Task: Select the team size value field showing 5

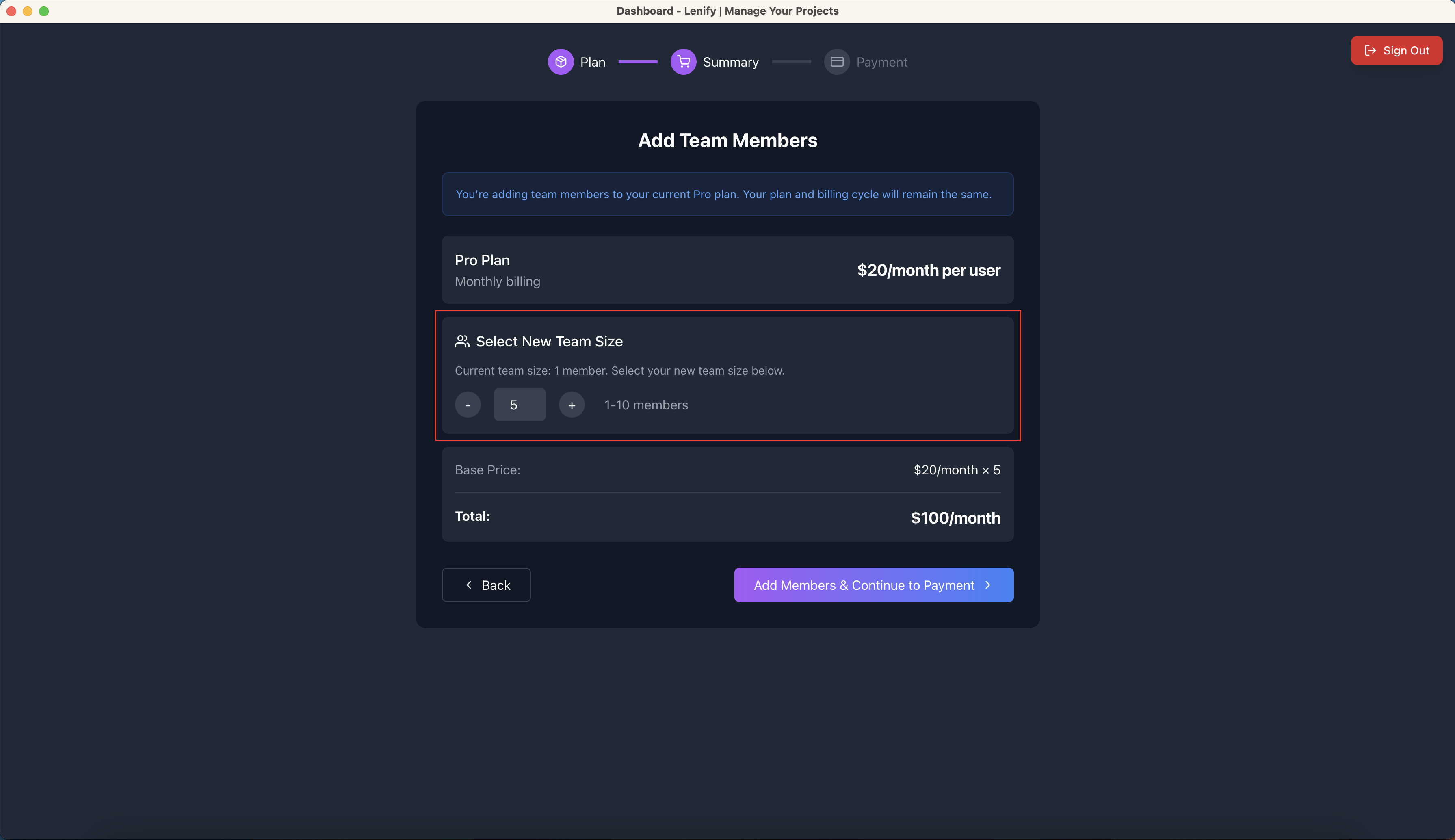Action: [519, 405]
